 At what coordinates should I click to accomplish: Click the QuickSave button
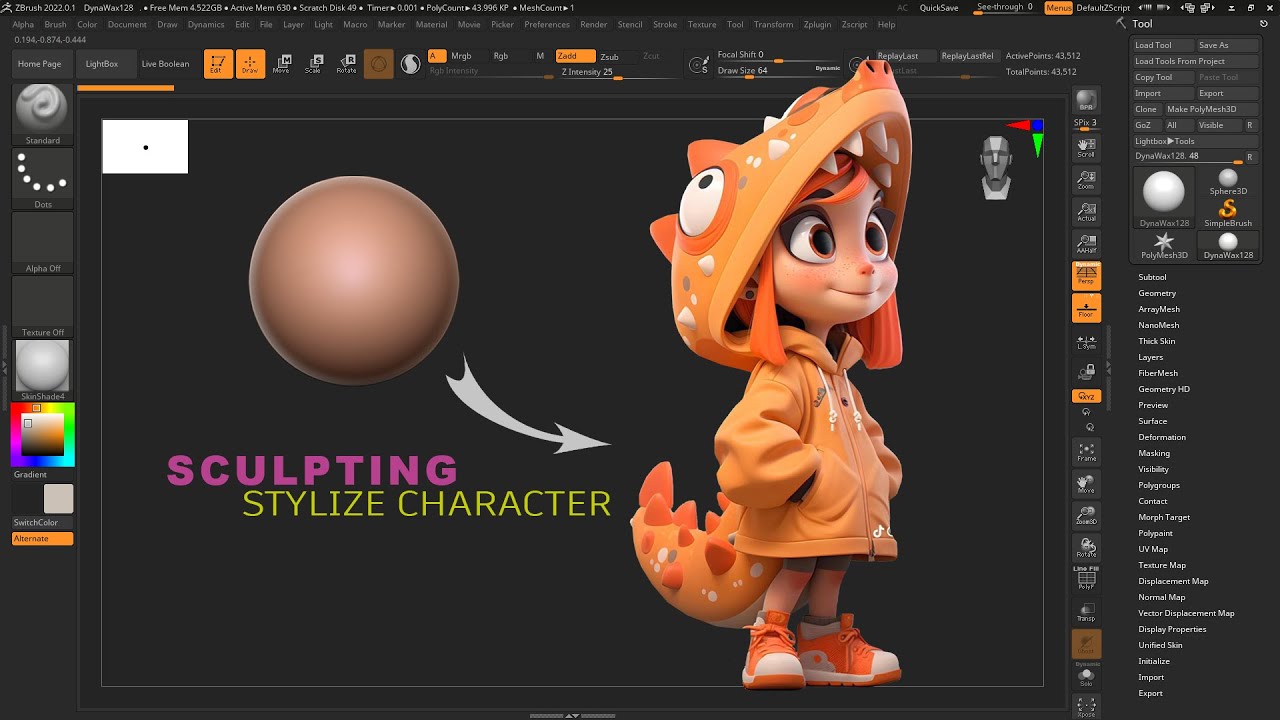click(939, 8)
